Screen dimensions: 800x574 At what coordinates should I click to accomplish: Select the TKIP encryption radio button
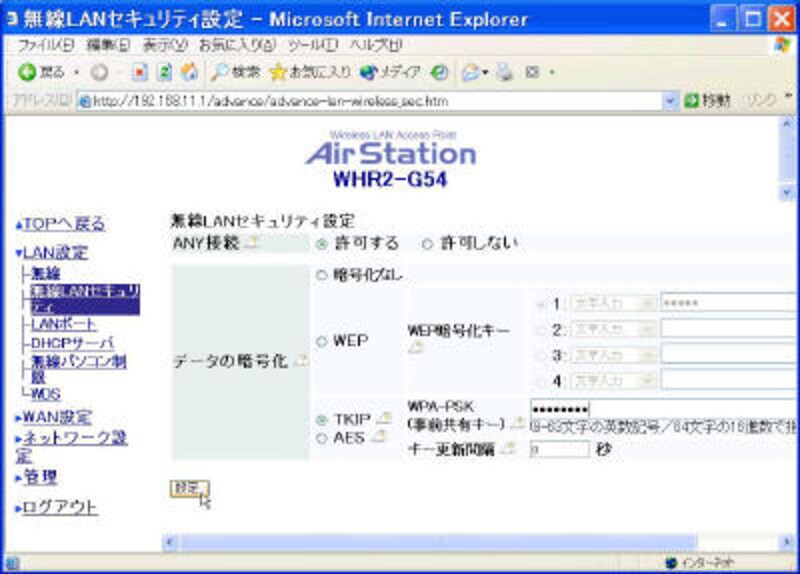(x=321, y=420)
